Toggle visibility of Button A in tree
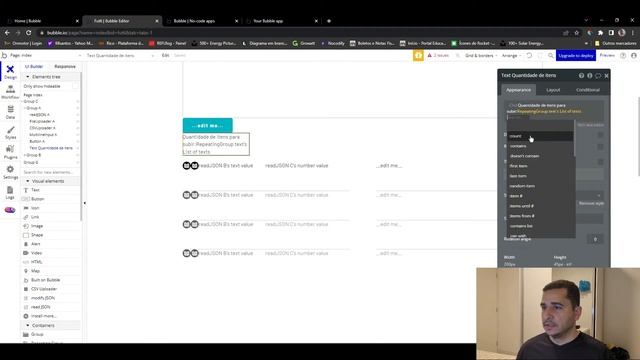 point(78,141)
